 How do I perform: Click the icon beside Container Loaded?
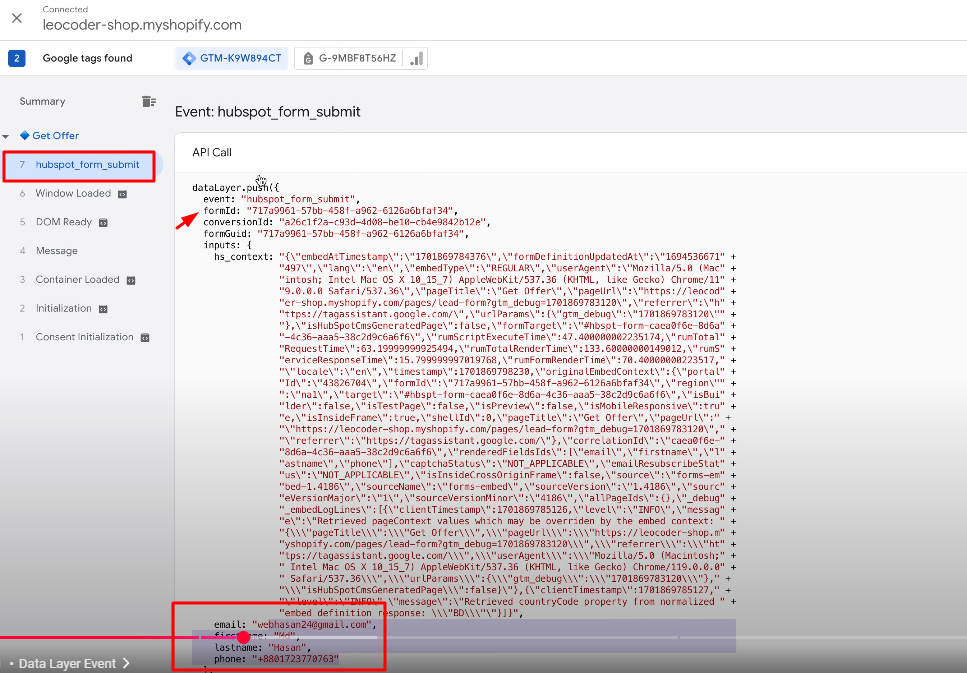(x=131, y=280)
